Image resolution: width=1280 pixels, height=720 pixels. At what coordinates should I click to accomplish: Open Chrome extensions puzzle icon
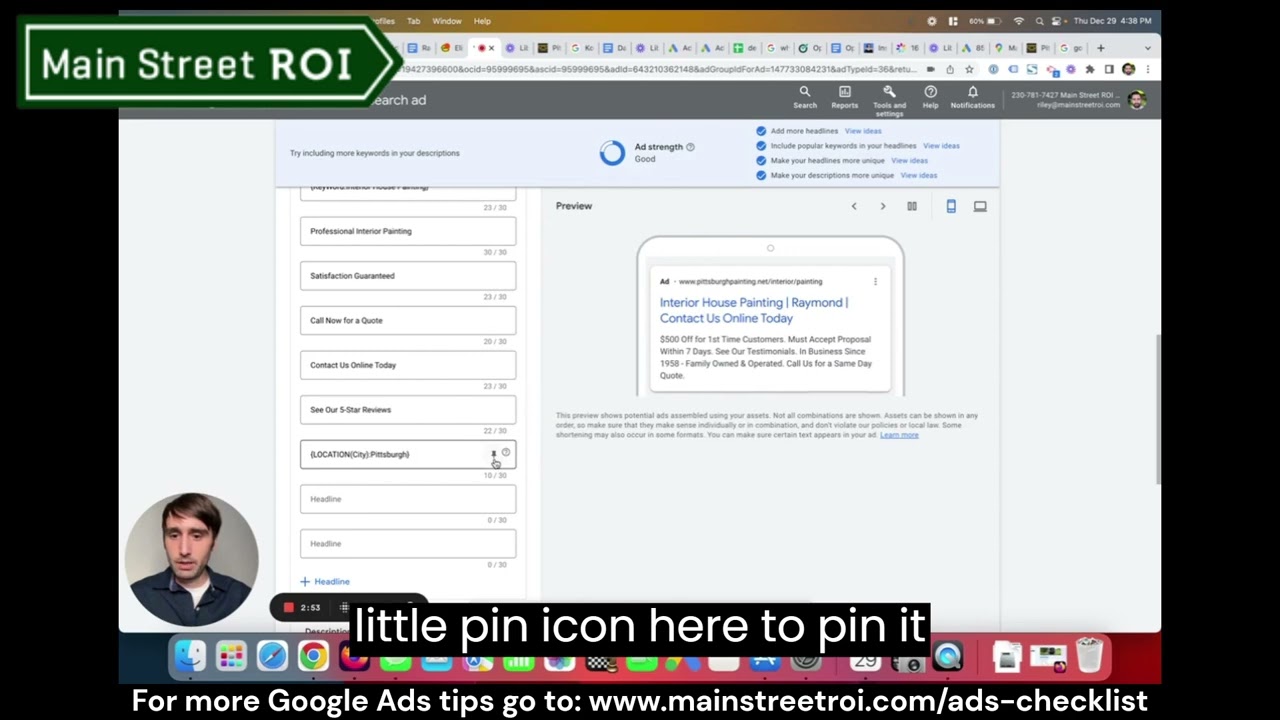coord(1090,69)
